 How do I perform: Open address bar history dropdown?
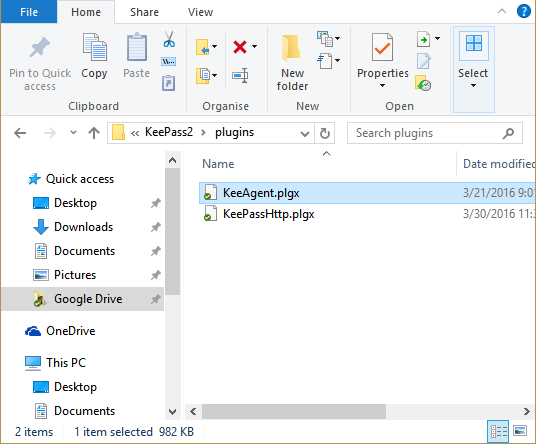pos(305,133)
